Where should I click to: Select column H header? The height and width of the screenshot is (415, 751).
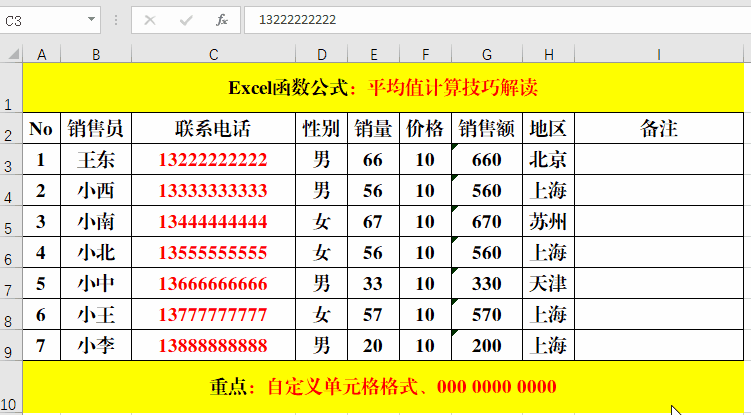pos(548,54)
